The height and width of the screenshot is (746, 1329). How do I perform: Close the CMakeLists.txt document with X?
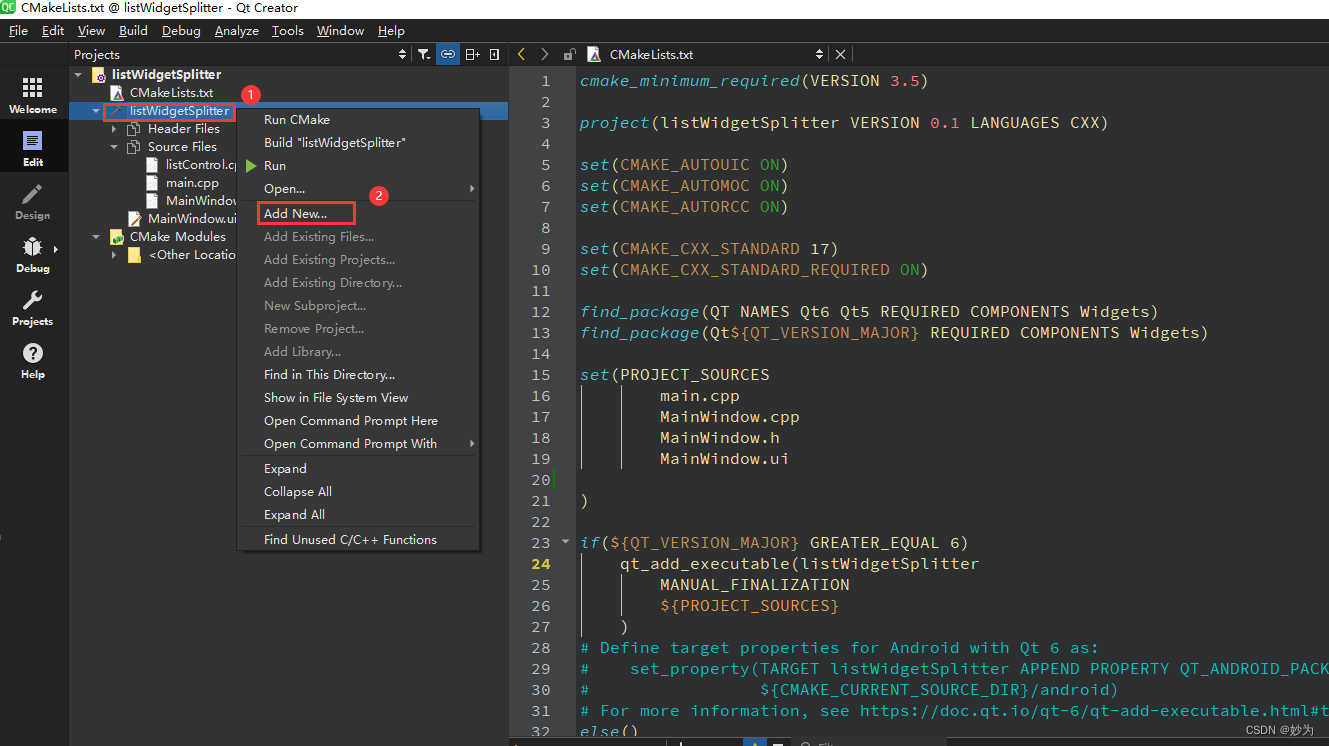coord(840,55)
